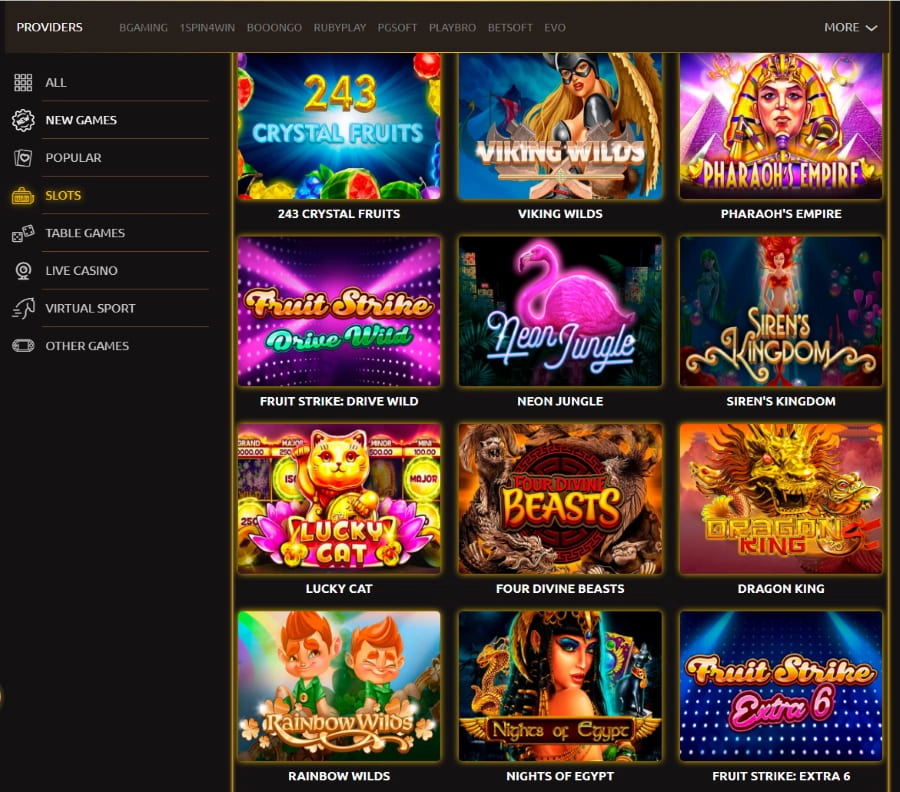Viewport: 900px width, 792px height.
Task: Open Rainbow Wilds game thumbnail
Action: (339, 686)
